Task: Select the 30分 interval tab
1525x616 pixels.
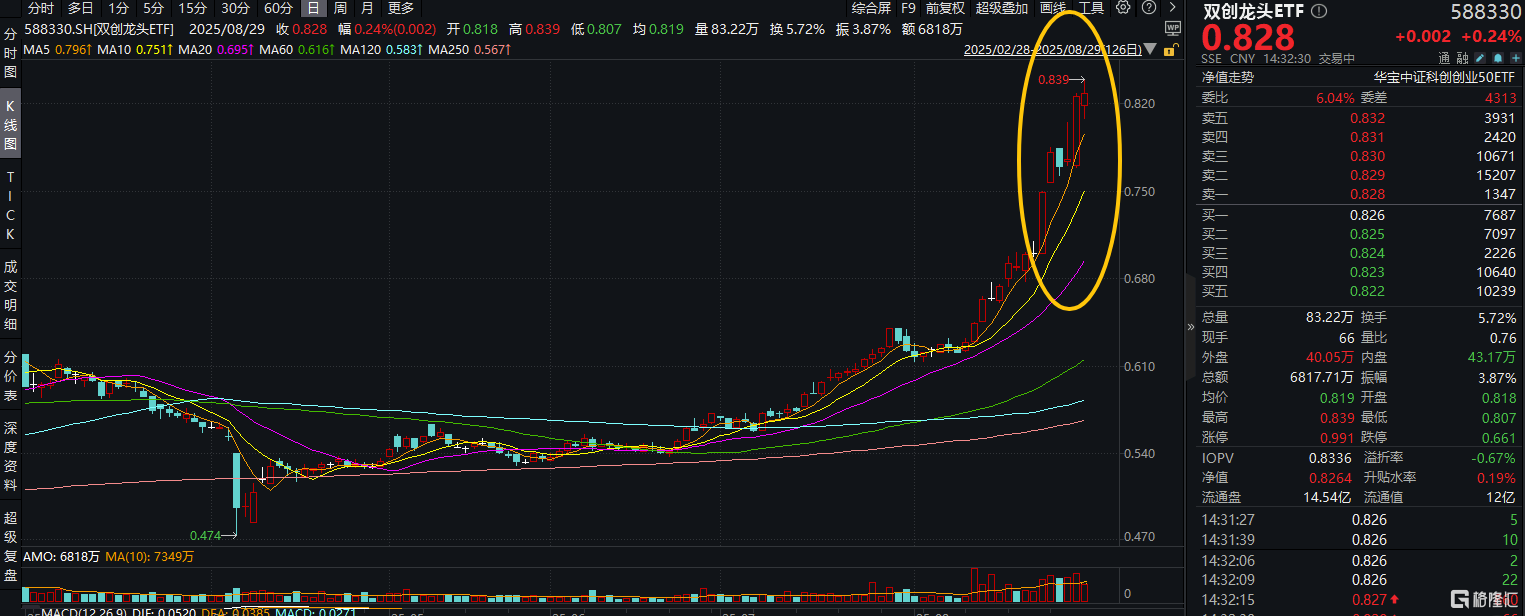Action: click(x=236, y=8)
